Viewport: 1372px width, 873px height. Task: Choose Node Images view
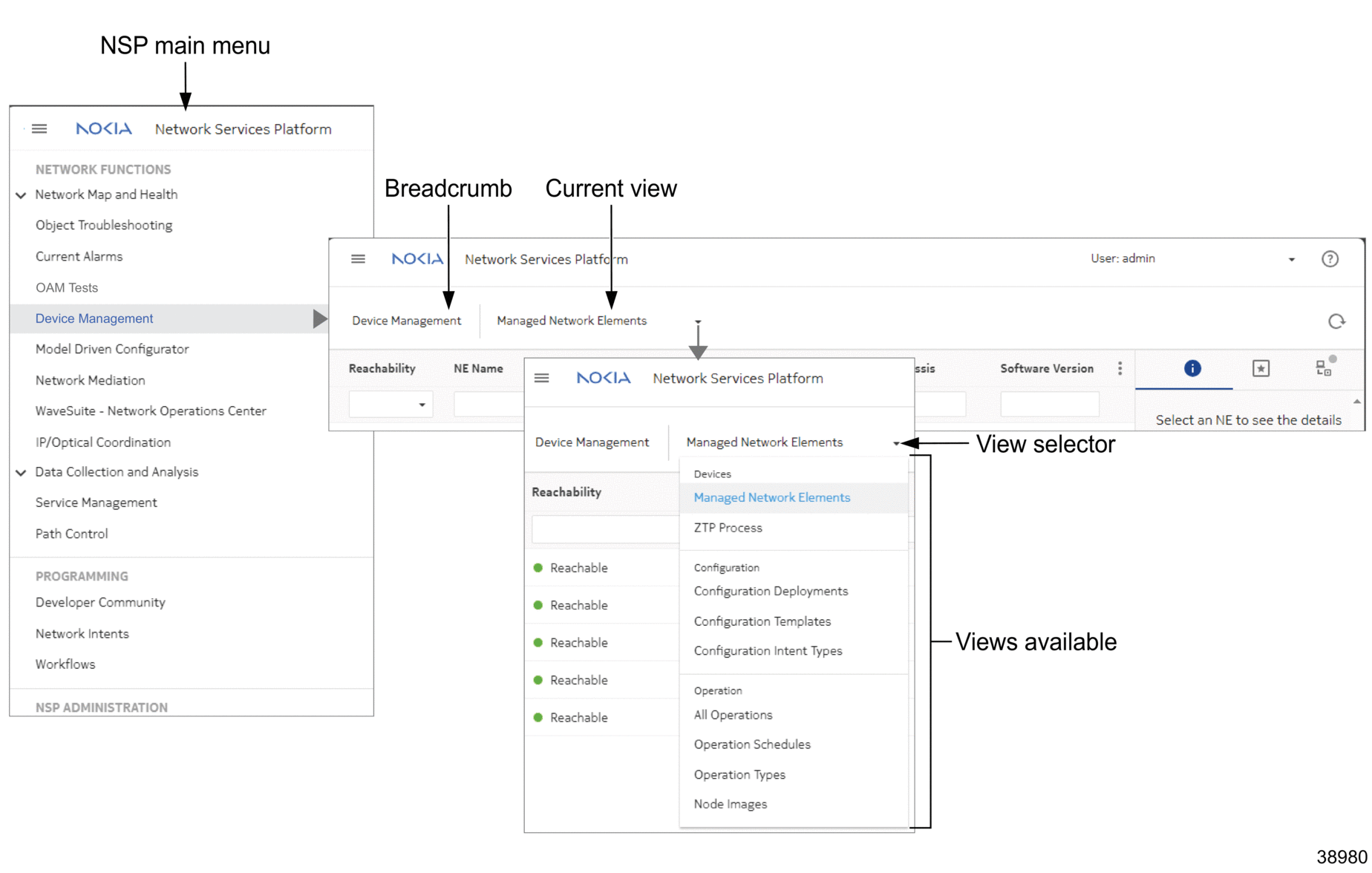pos(731,805)
